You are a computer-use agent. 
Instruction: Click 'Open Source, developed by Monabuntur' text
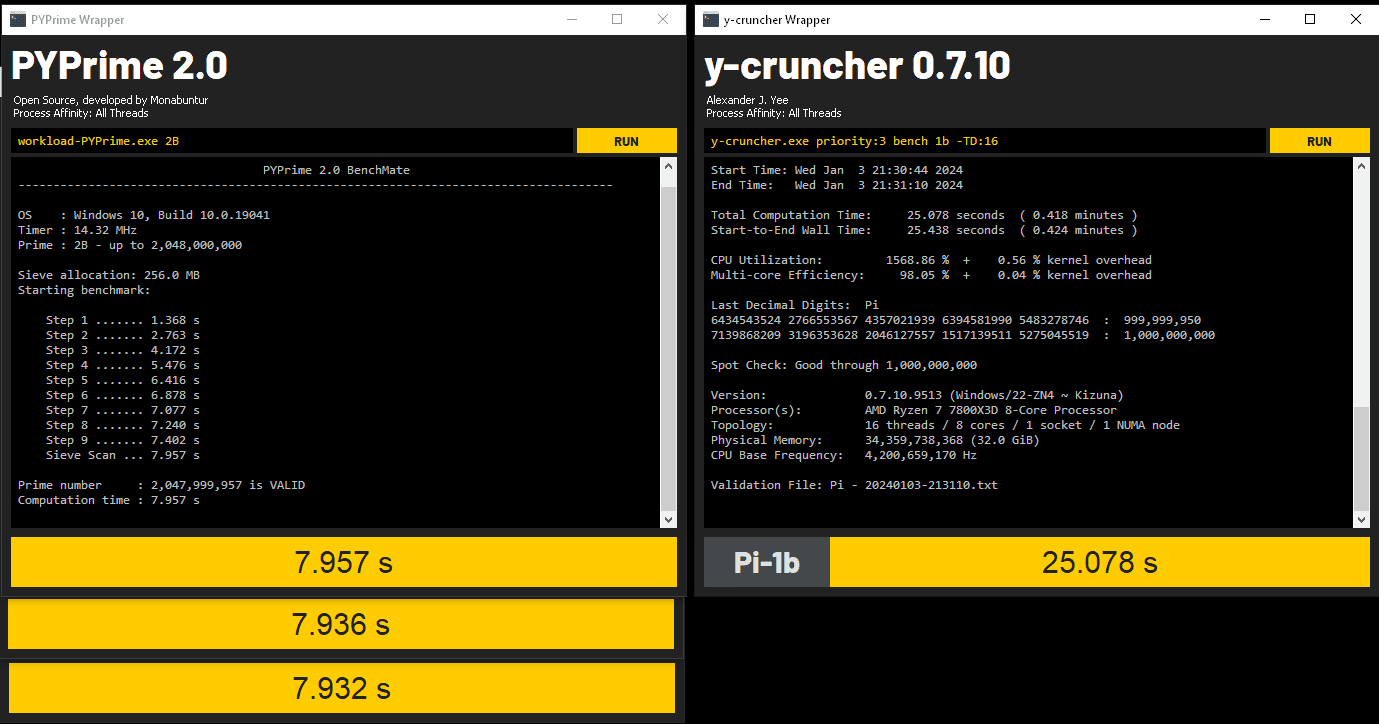pyautogui.click(x=111, y=100)
